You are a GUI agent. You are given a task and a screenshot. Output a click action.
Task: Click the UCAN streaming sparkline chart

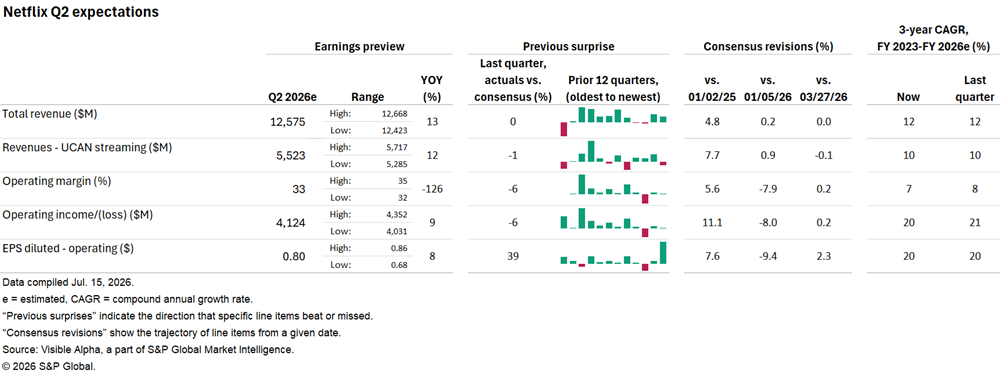(x=614, y=155)
